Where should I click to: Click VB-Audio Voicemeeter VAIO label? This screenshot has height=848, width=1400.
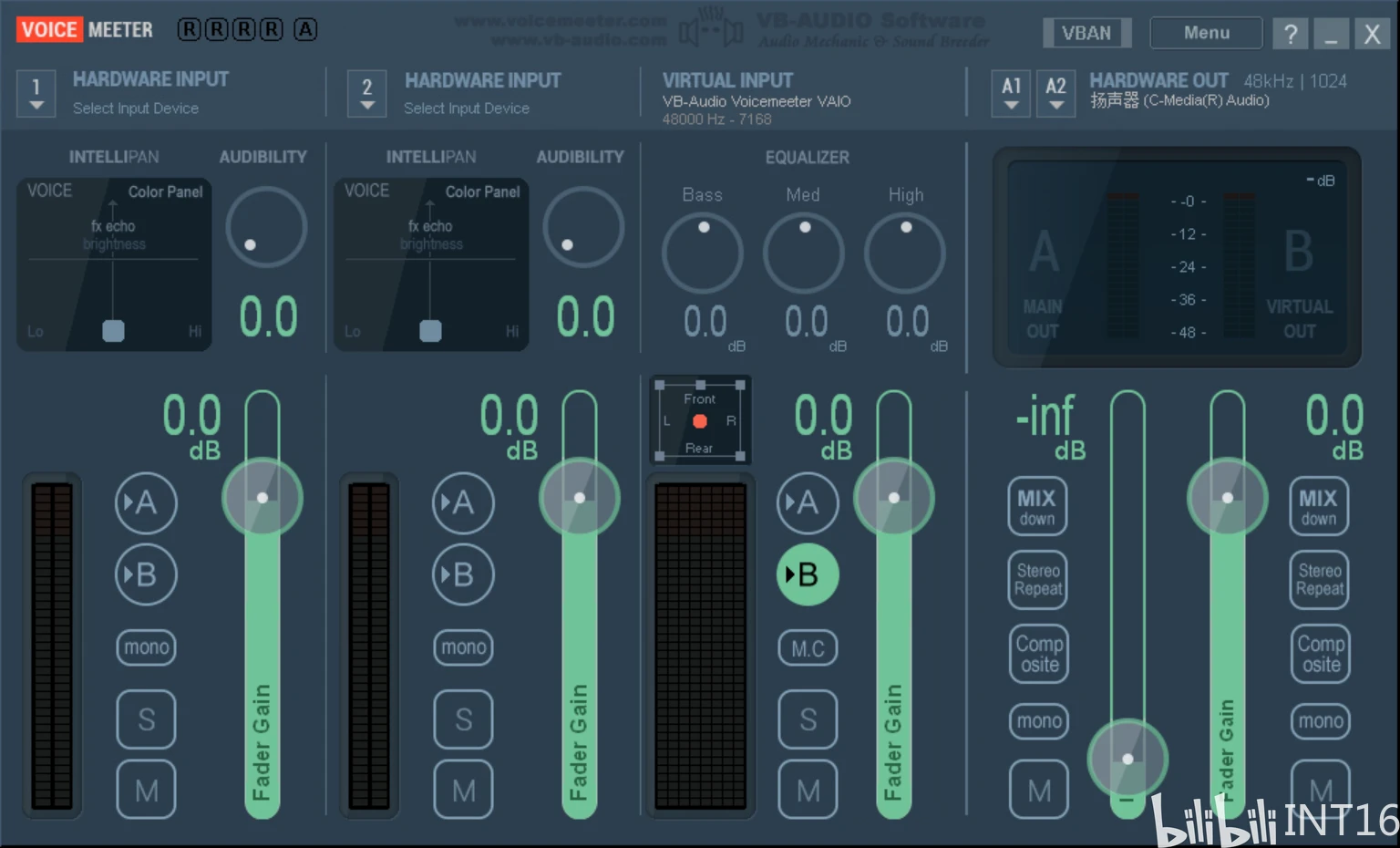pyautogui.click(x=757, y=101)
